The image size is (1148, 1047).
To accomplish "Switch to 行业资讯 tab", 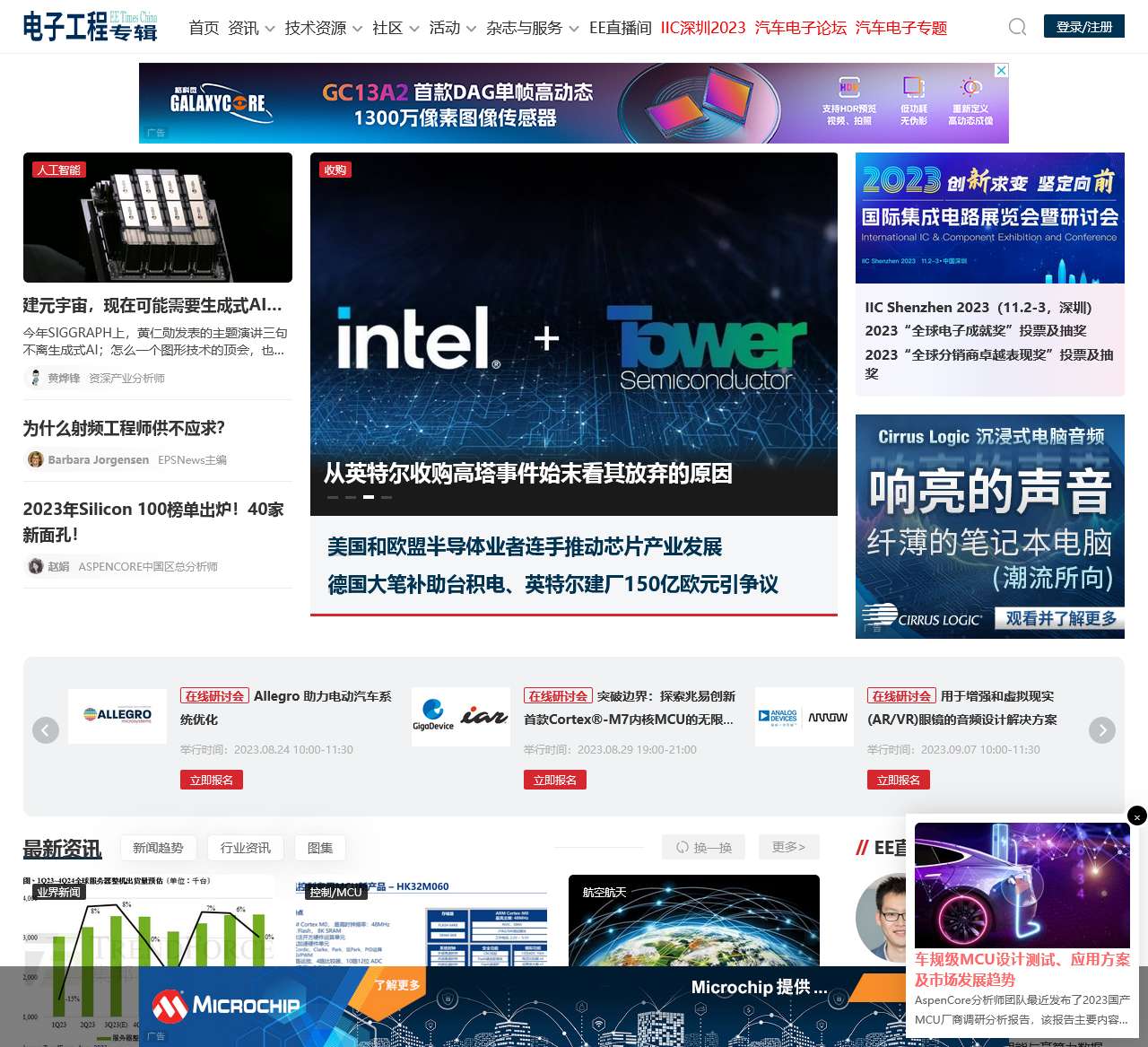I will [x=246, y=848].
